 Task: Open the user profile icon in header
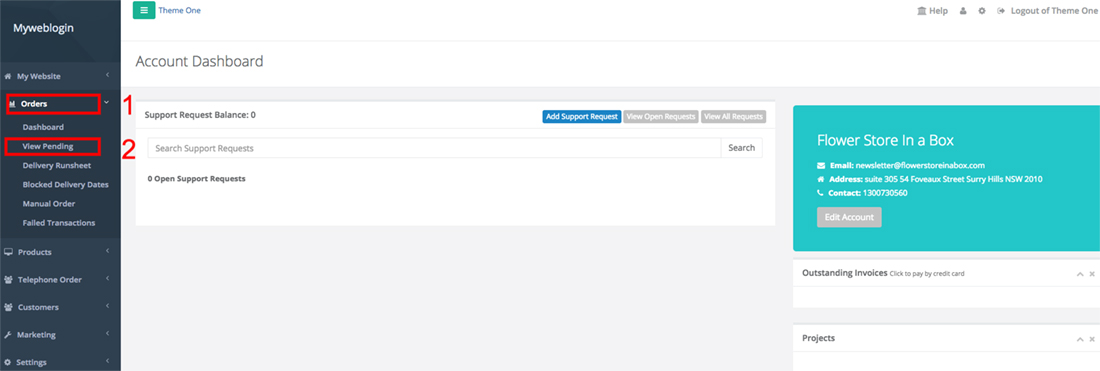963,11
